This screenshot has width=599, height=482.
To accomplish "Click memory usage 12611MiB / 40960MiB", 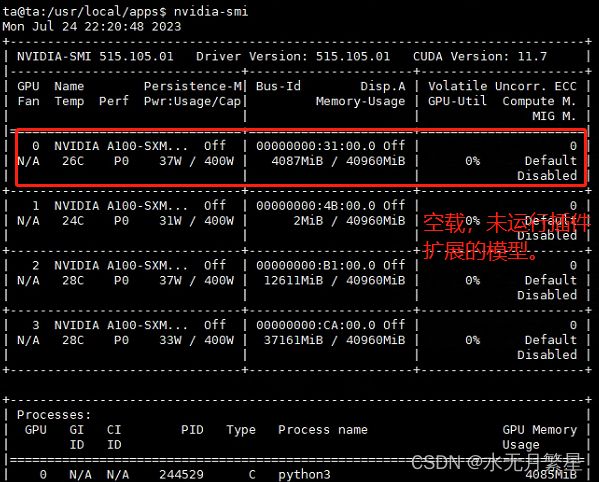I will (x=334, y=280).
